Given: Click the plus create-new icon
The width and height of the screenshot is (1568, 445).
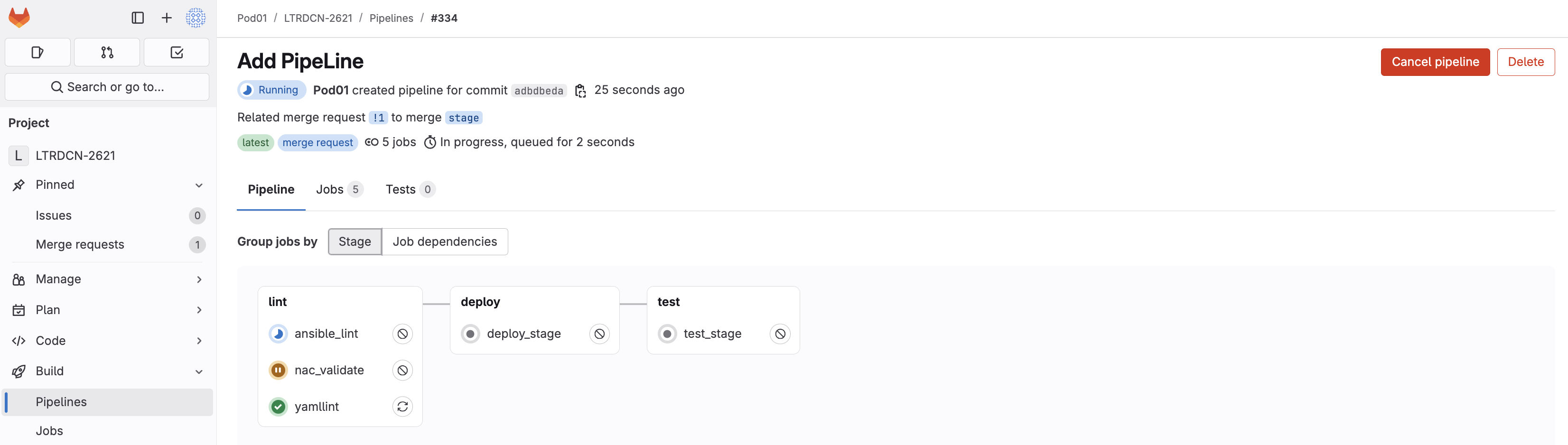Looking at the screenshot, I should [x=166, y=18].
